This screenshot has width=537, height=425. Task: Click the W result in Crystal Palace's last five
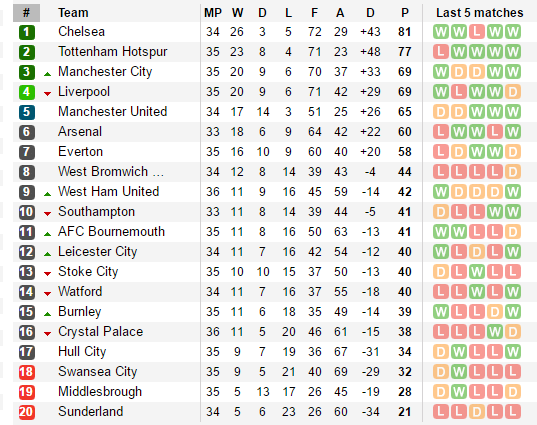click(495, 332)
